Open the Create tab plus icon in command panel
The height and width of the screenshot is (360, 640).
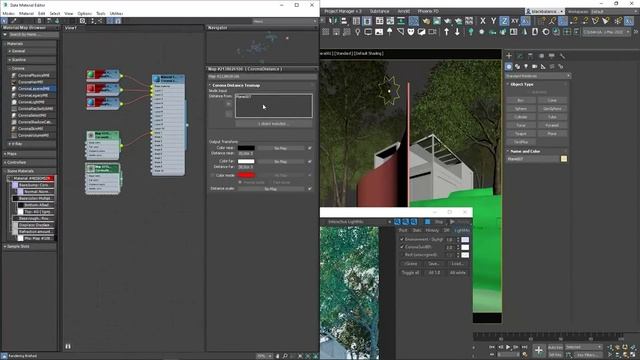click(x=509, y=56)
